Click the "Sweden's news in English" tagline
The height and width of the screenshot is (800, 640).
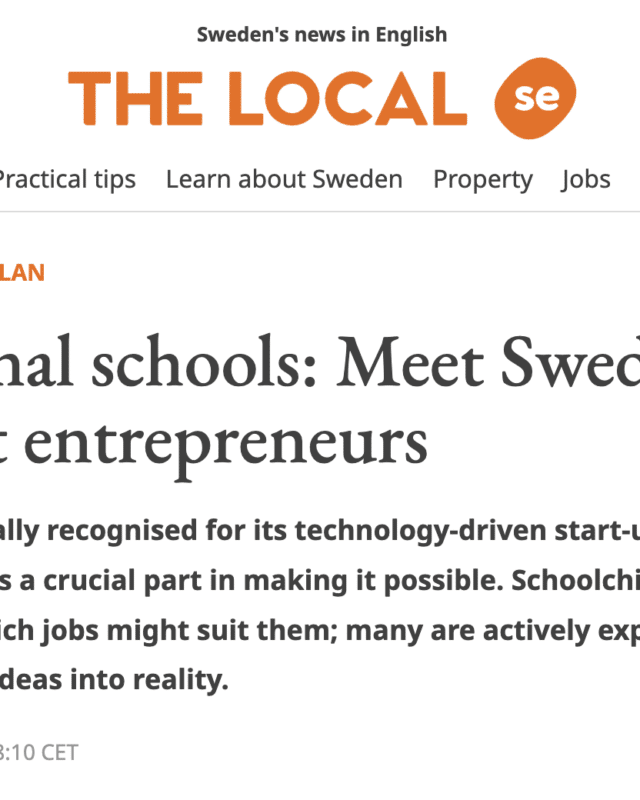pos(321,35)
